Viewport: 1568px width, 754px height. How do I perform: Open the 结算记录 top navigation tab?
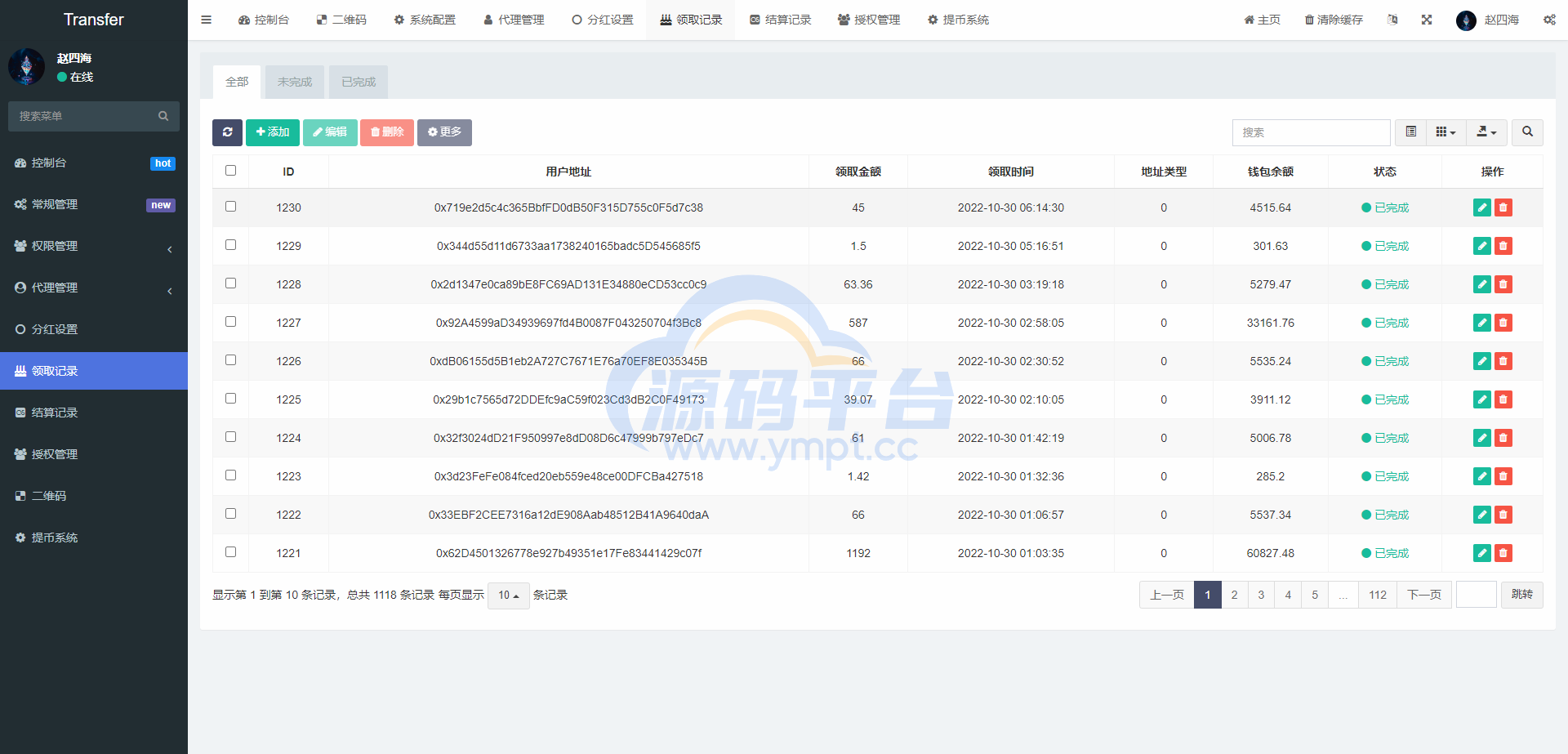click(780, 20)
